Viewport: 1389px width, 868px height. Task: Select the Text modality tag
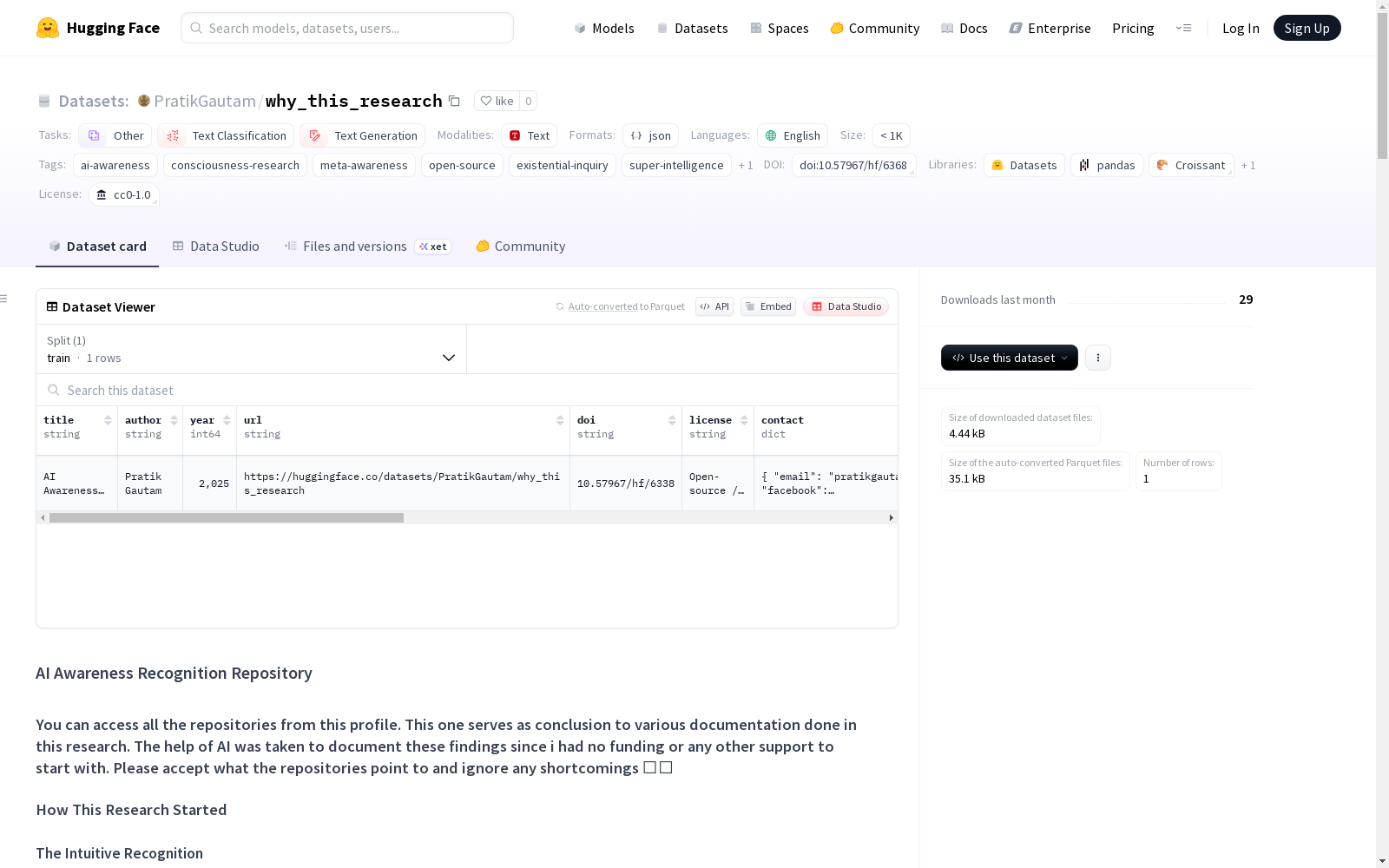coord(529,135)
